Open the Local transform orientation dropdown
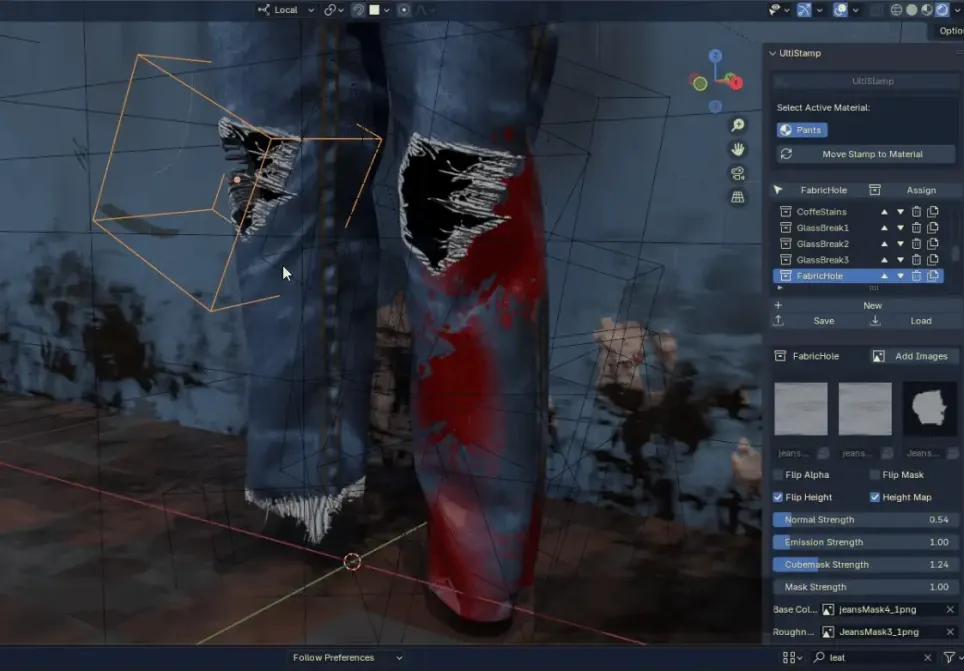Image resolution: width=964 pixels, height=671 pixels. (x=286, y=10)
